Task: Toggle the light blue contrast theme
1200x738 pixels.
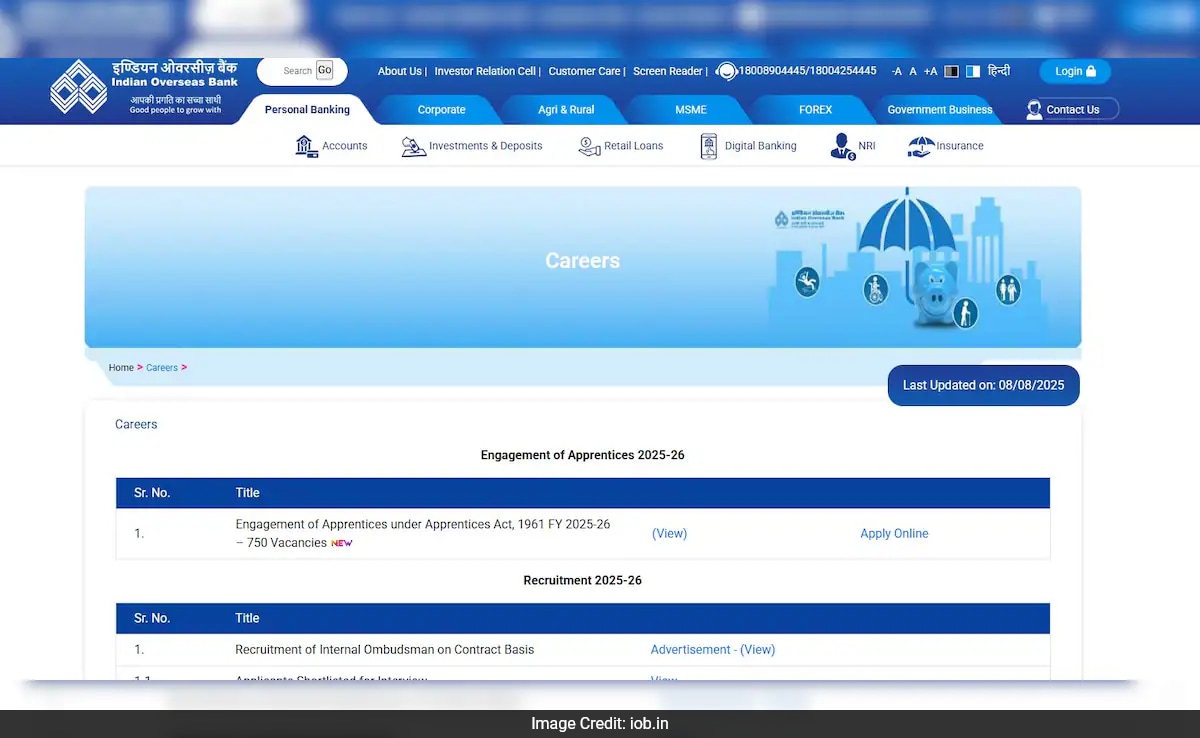Action: [972, 71]
